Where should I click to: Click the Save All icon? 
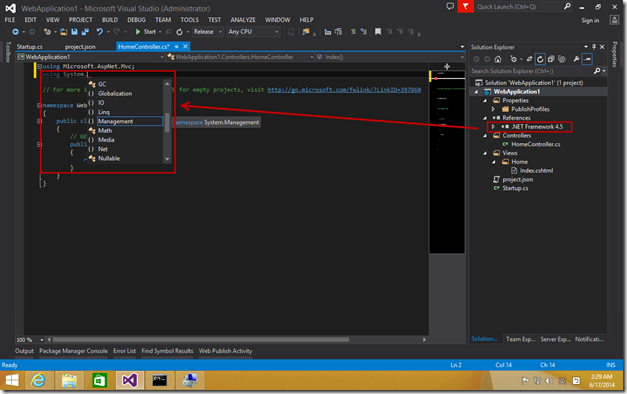pyautogui.click(x=85, y=32)
